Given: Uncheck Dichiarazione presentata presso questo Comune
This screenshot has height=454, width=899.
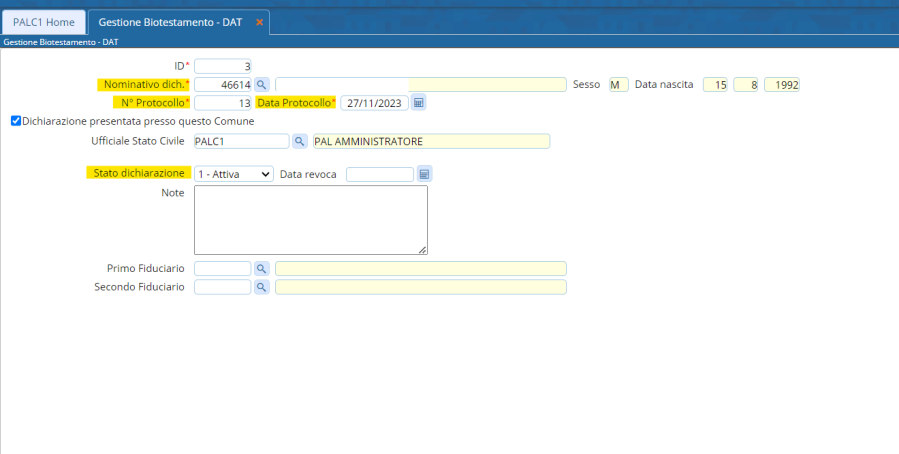Looking at the screenshot, I should (x=15, y=121).
